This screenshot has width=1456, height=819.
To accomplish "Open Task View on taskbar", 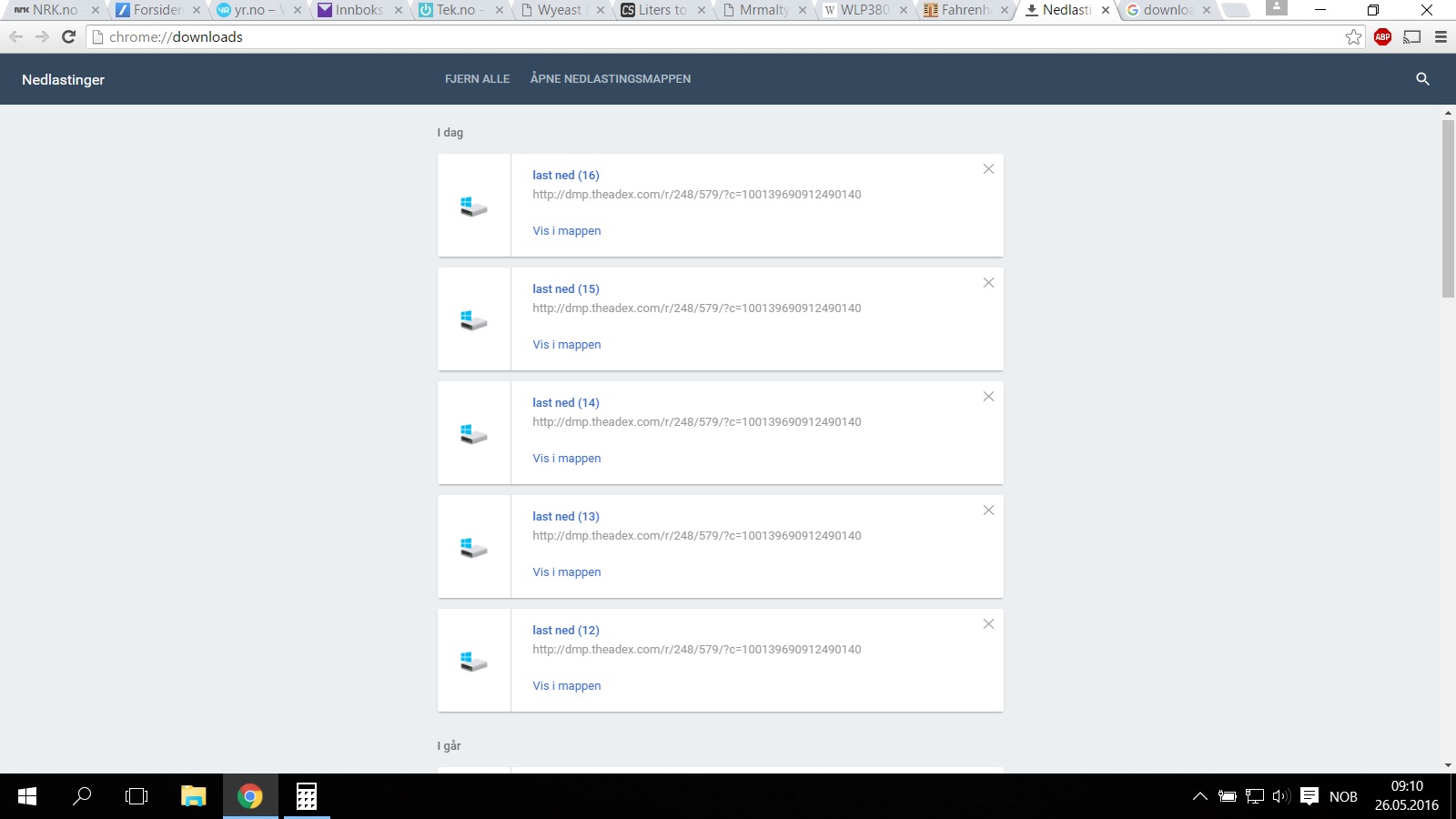I will coord(136,796).
